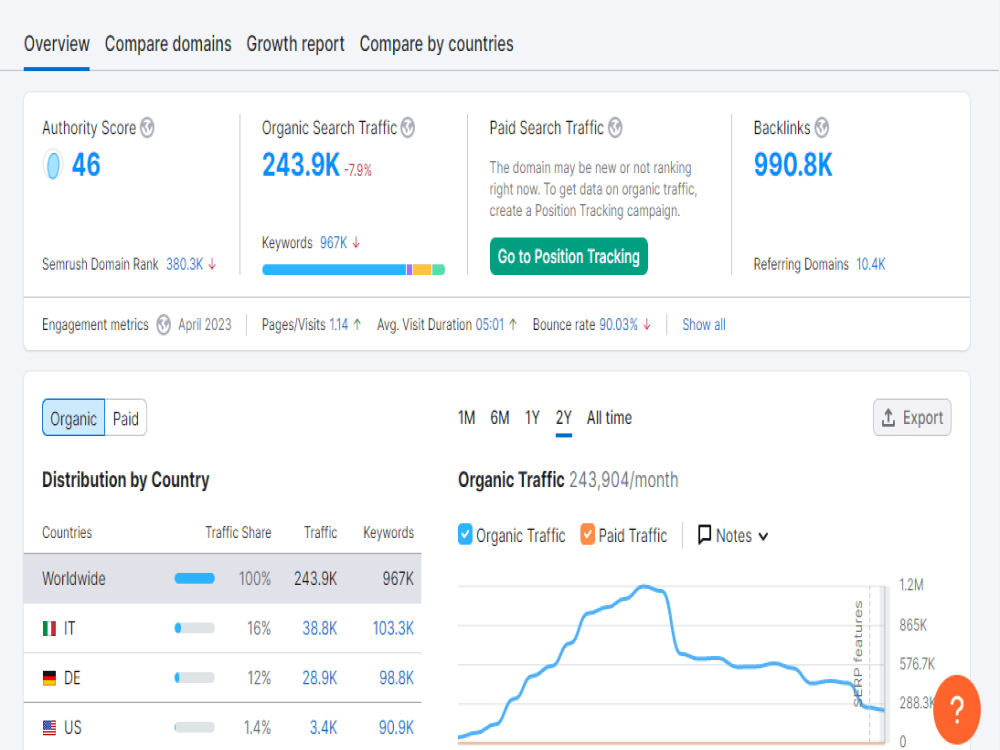Open the Keywords 967K link
The width and height of the screenshot is (1000, 750).
(x=334, y=243)
